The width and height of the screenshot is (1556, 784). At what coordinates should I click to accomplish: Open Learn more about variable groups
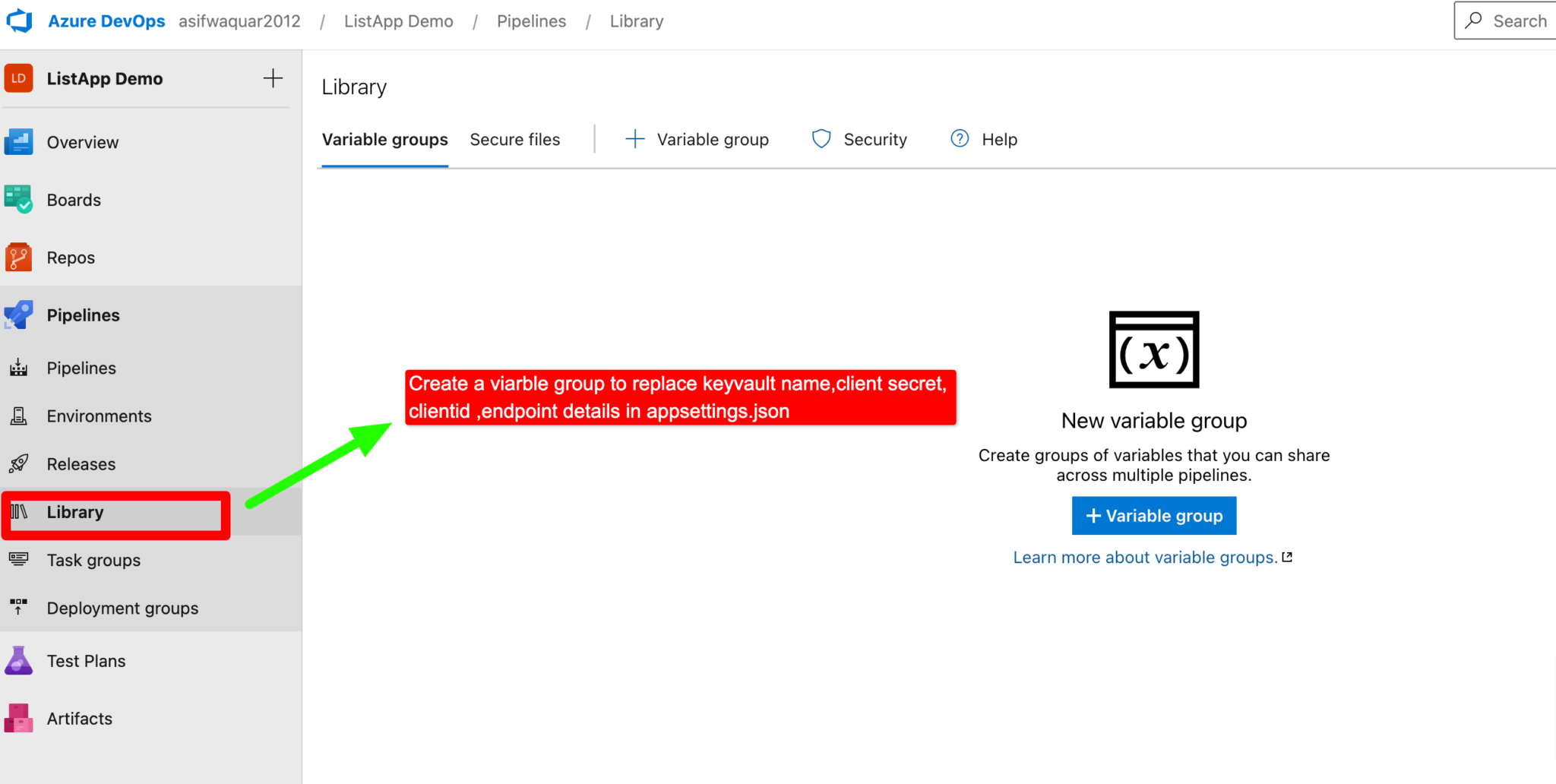pos(1144,557)
